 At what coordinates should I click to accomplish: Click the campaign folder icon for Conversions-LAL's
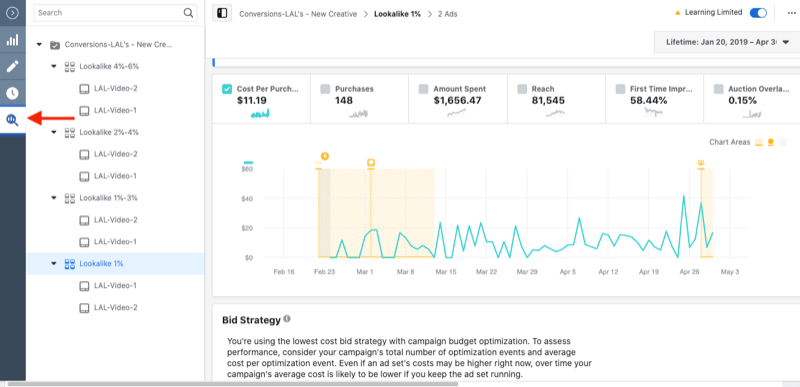pyautogui.click(x=55, y=45)
